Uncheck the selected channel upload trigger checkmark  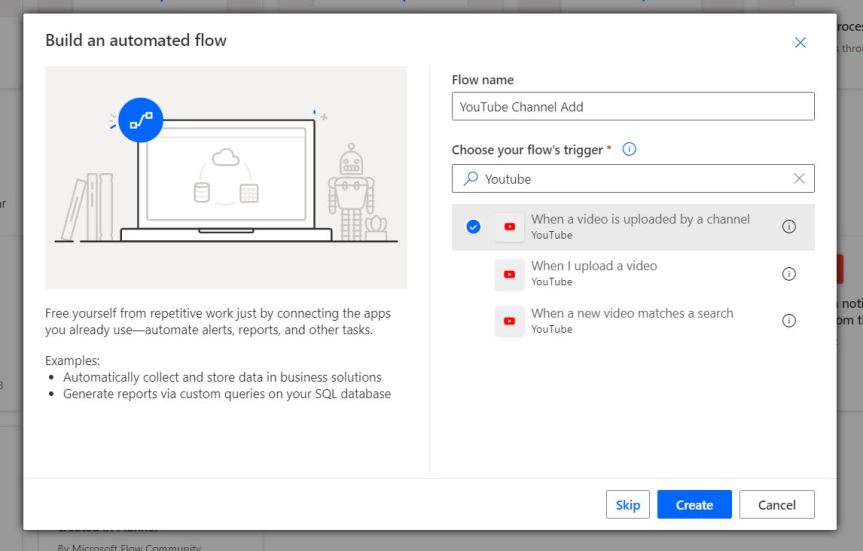point(473,227)
